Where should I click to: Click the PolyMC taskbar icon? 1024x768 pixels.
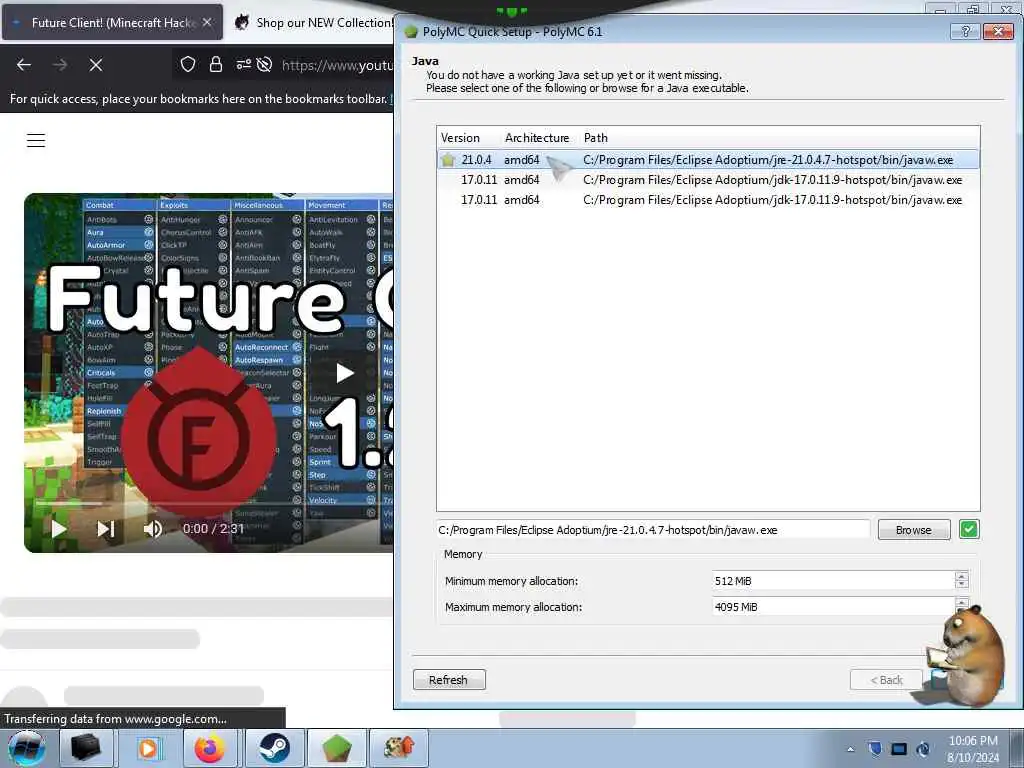point(336,748)
